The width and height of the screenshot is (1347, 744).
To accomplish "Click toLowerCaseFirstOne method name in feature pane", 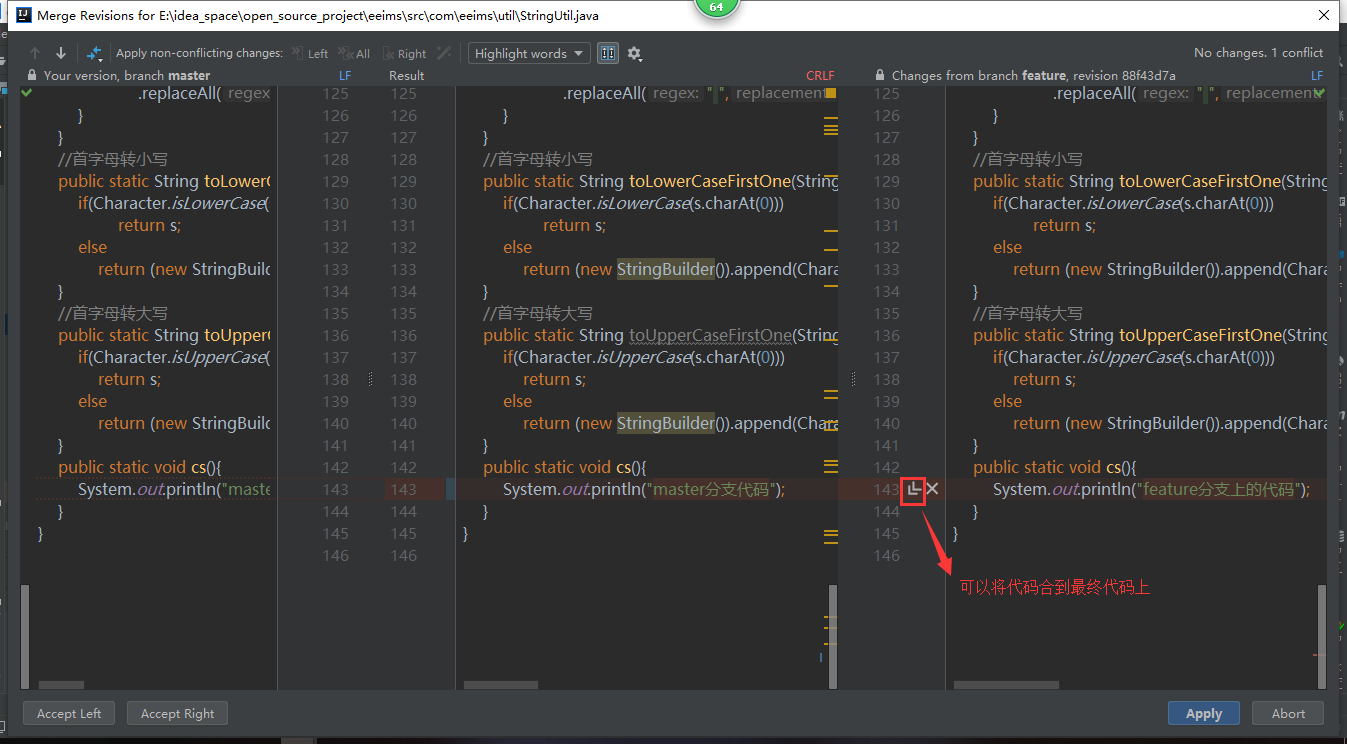I will click(x=1200, y=181).
